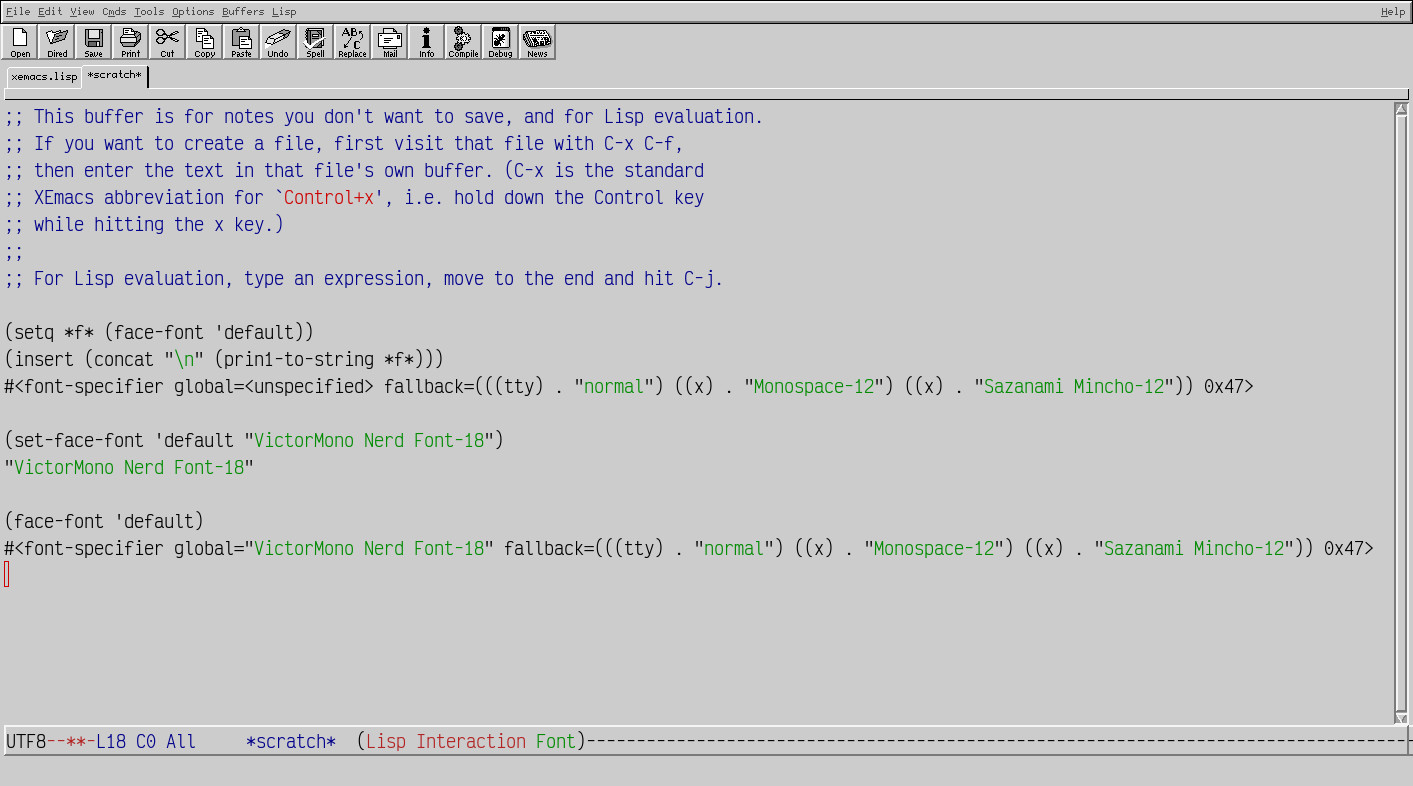Click the Font minor mode in modeline
The width and height of the screenshot is (1413, 786).
555,742
